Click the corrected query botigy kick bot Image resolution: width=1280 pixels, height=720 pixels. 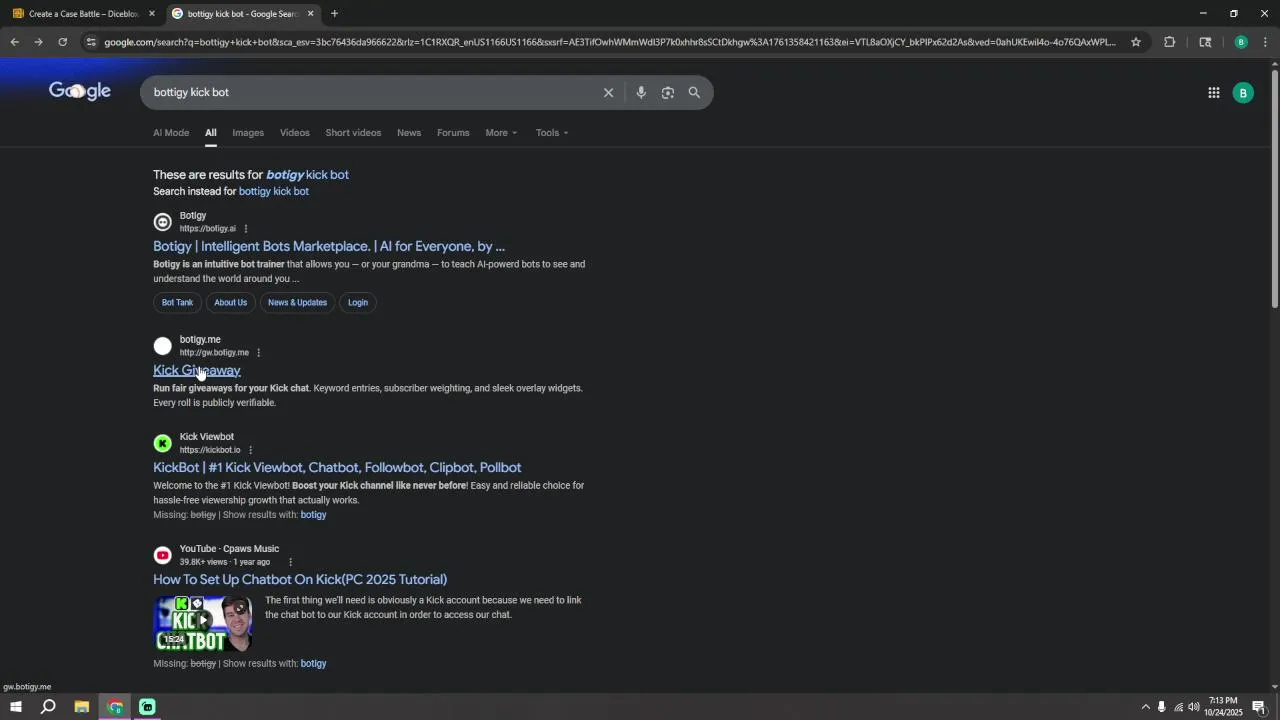point(307,175)
